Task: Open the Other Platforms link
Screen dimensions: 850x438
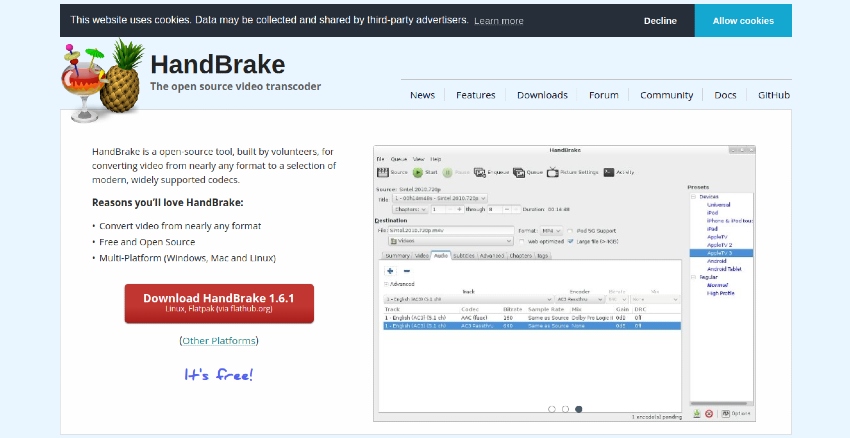Action: point(219,340)
